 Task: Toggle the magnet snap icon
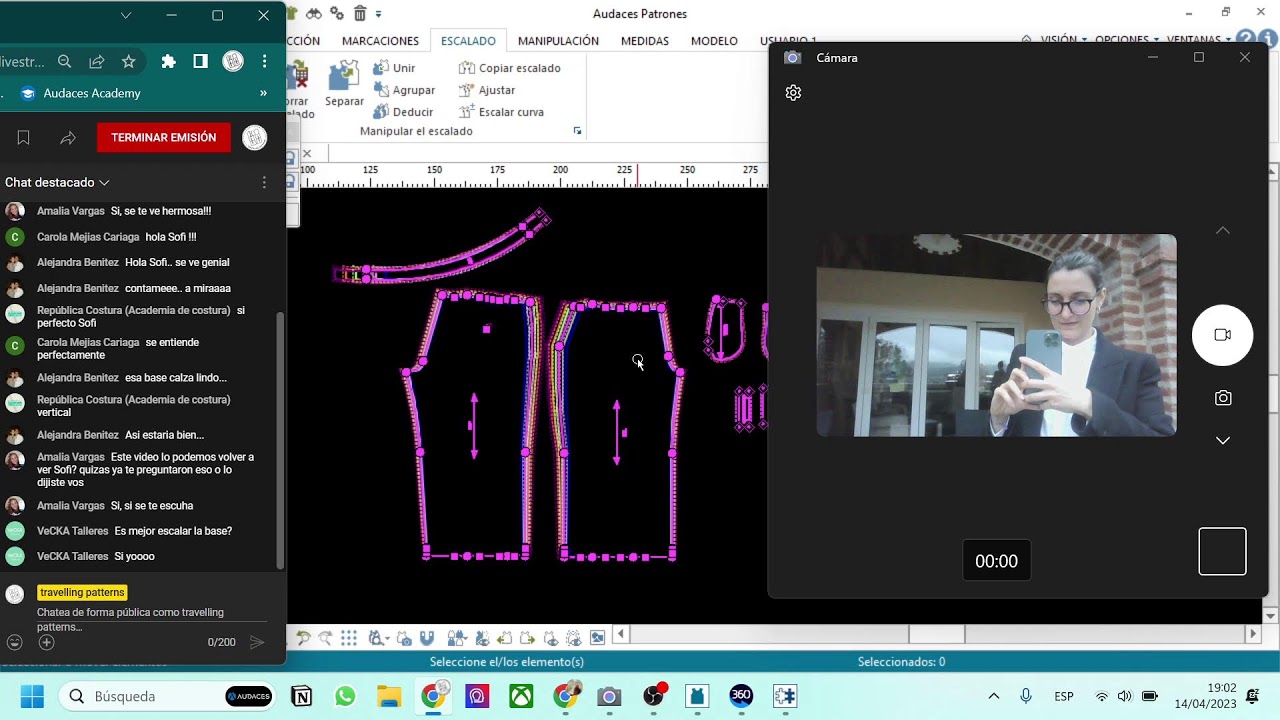[427, 638]
